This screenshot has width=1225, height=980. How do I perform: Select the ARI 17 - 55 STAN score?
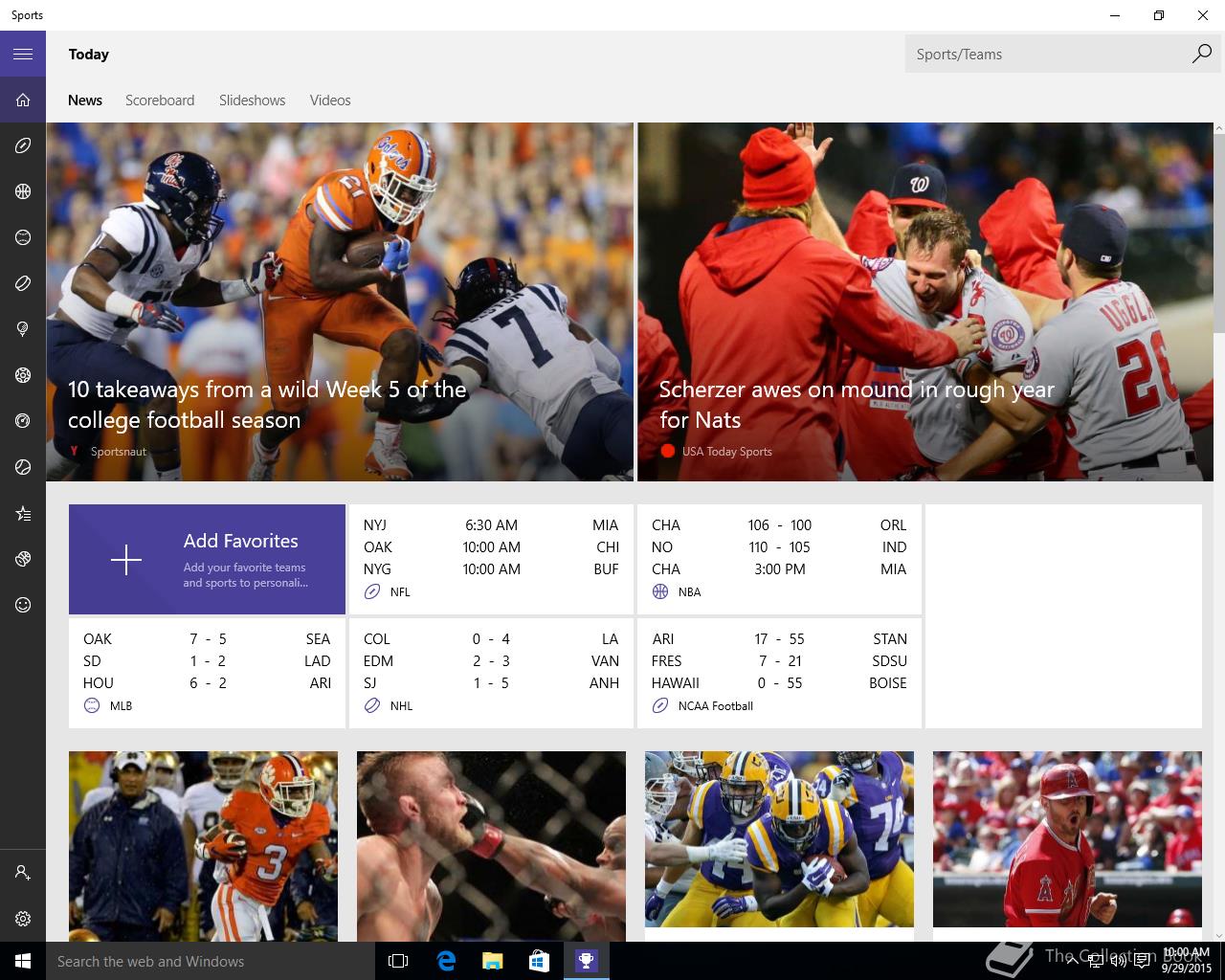click(779, 639)
